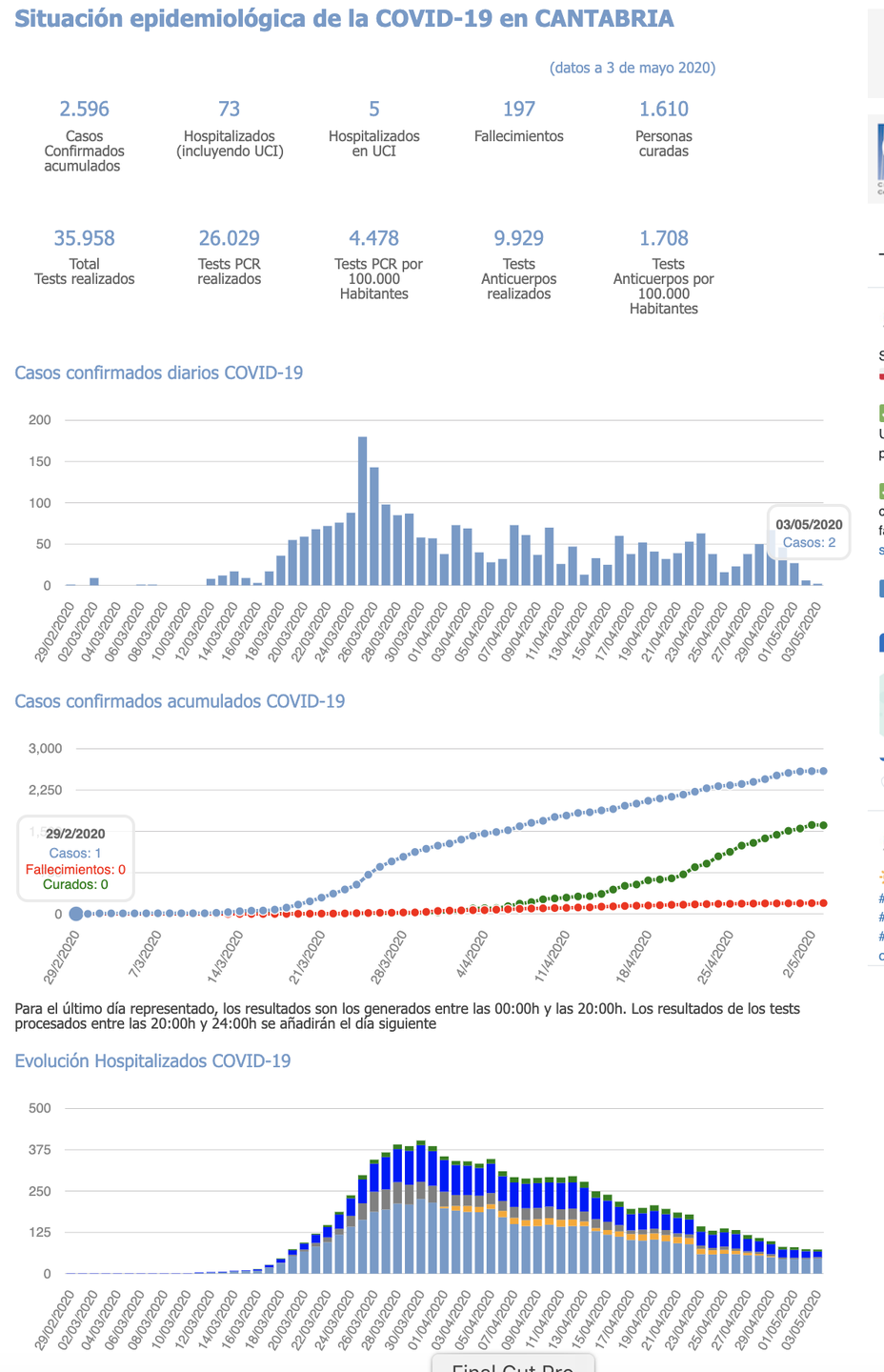Click the 29/2/2020 tooltip showing Casos, Fallecimientos, Curados
The image size is (884, 1372).
click(x=76, y=857)
